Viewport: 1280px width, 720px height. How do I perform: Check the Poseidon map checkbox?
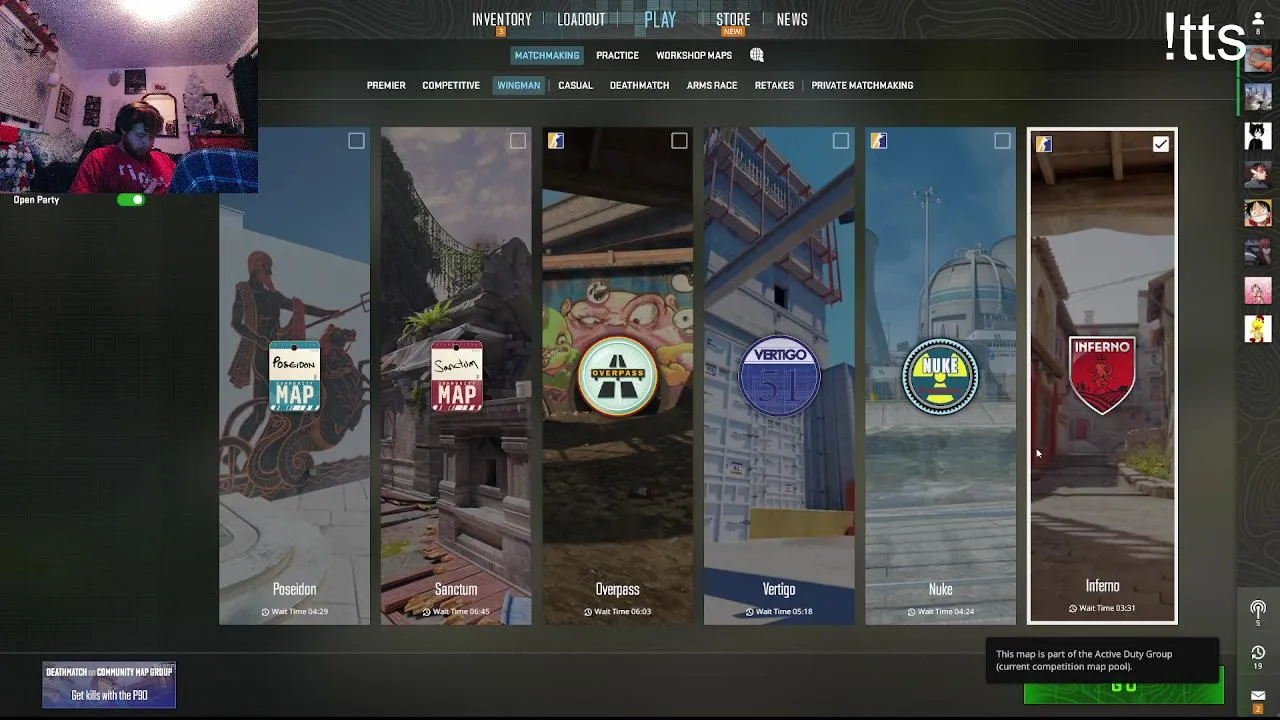click(356, 141)
